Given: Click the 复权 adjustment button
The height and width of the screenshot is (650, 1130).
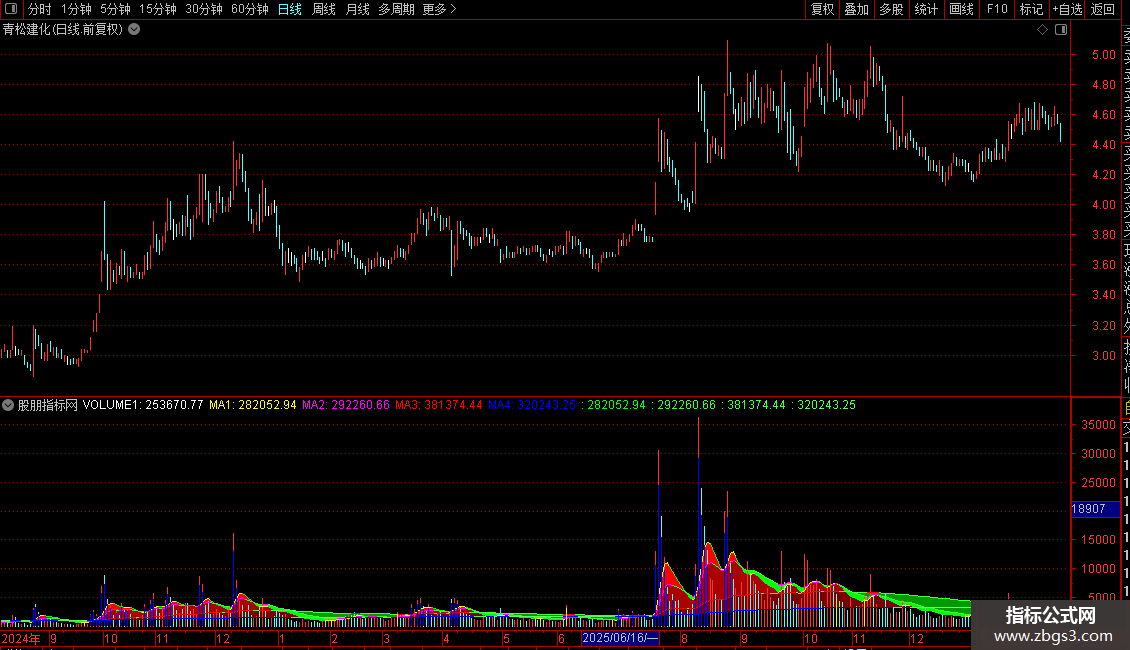Looking at the screenshot, I should point(822,9).
